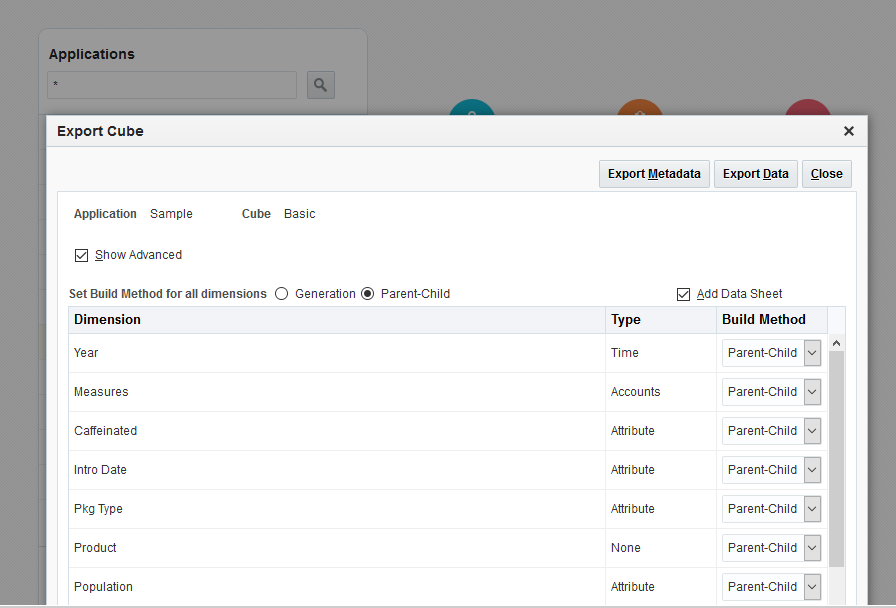Image resolution: width=896 pixels, height=608 pixels.
Task: Select the Intro Date dimension cell
Action: 337,470
